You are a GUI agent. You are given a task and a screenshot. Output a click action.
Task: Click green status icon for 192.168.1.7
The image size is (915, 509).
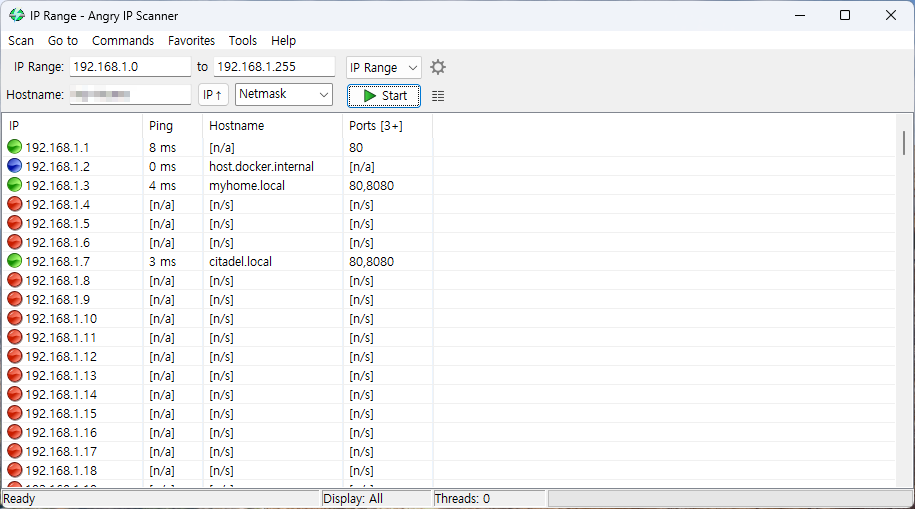(15, 262)
